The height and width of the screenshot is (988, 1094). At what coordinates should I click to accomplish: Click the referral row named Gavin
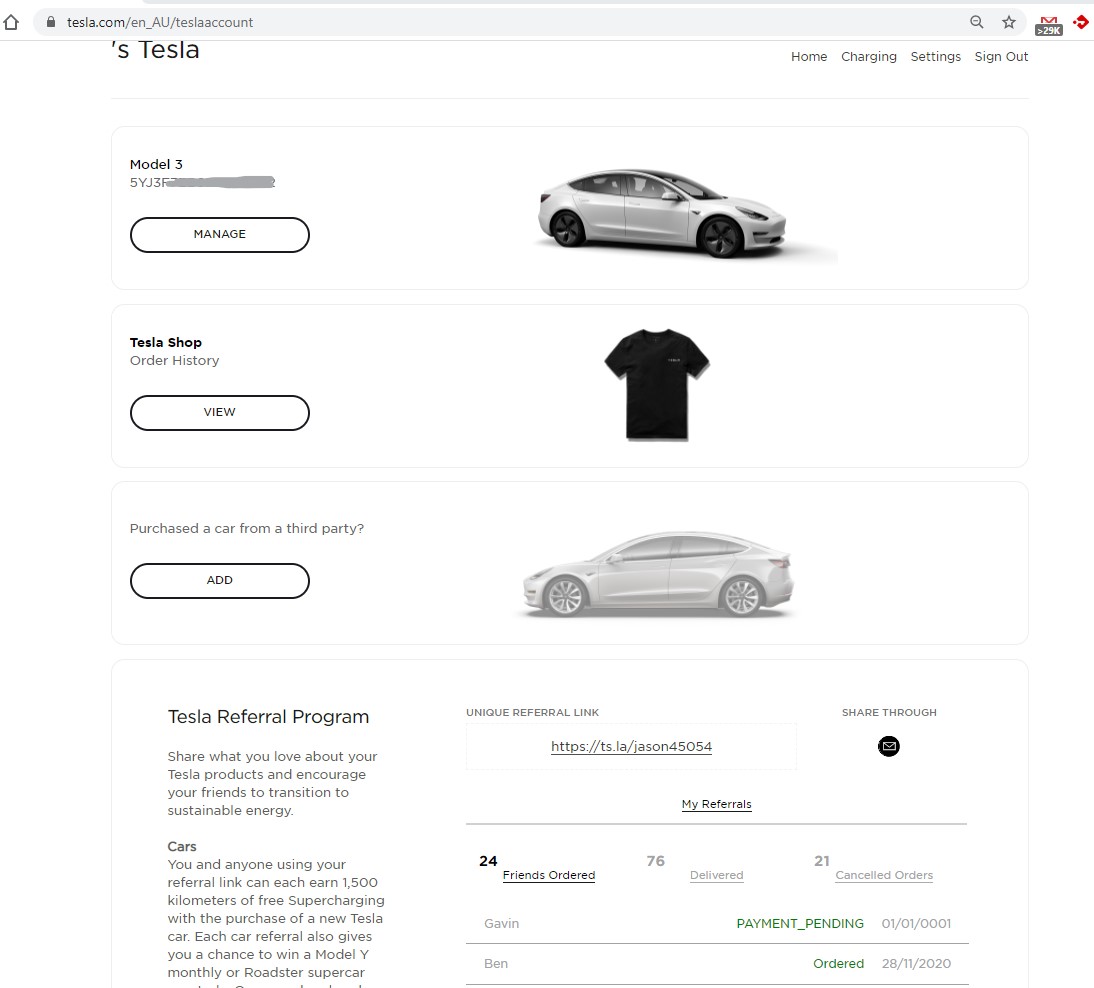717,924
